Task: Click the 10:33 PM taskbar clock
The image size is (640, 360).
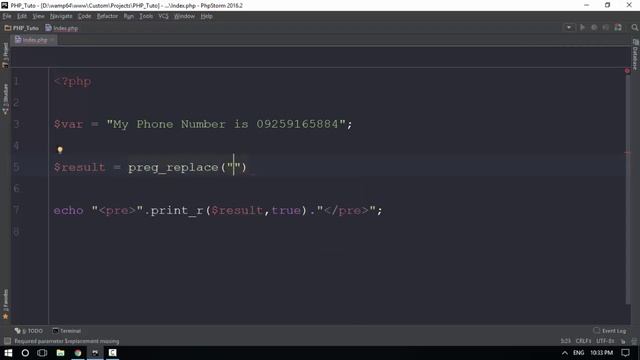Action: point(602,353)
